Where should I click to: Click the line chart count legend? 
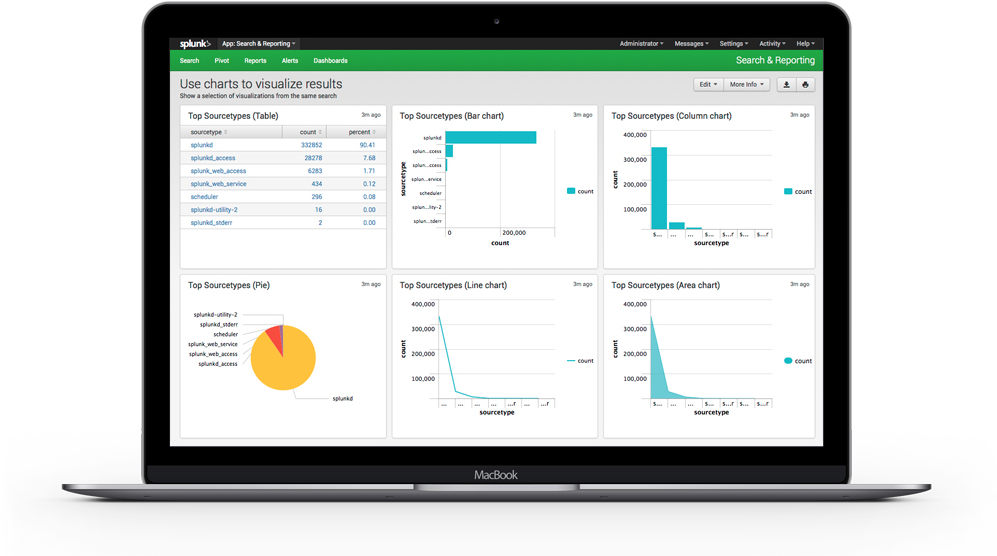pyautogui.click(x=580, y=361)
